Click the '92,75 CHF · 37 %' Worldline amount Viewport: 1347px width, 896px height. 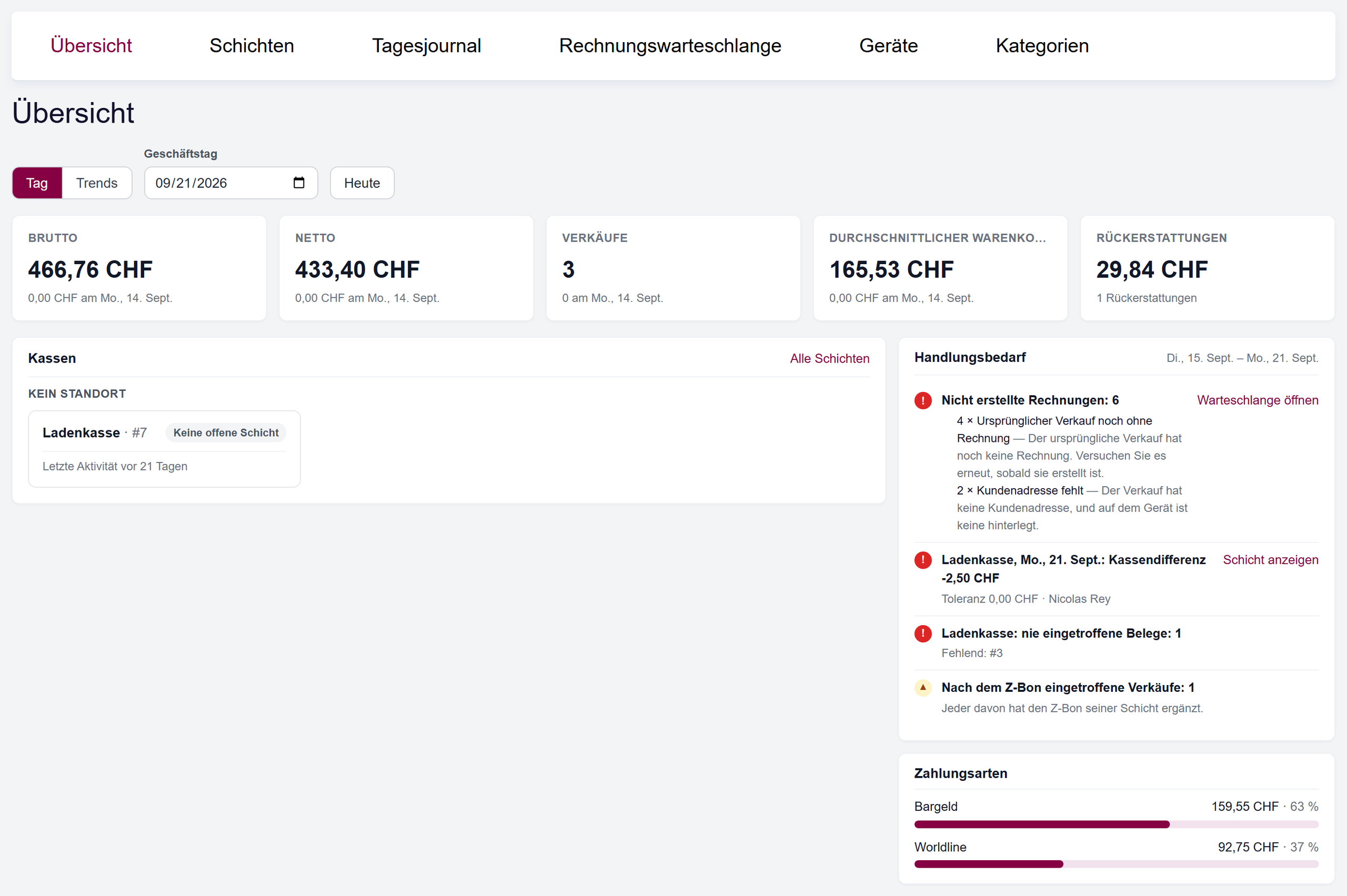point(1268,848)
